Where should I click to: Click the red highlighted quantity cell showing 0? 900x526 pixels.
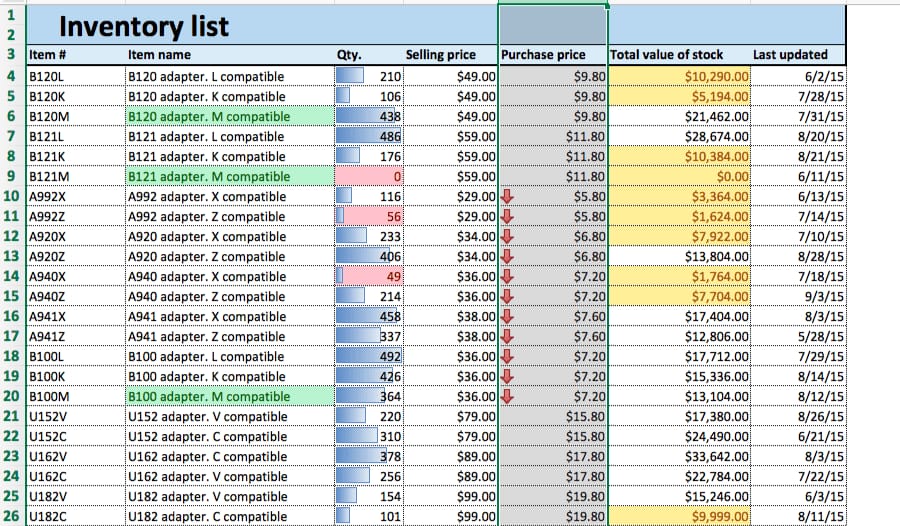(369, 177)
